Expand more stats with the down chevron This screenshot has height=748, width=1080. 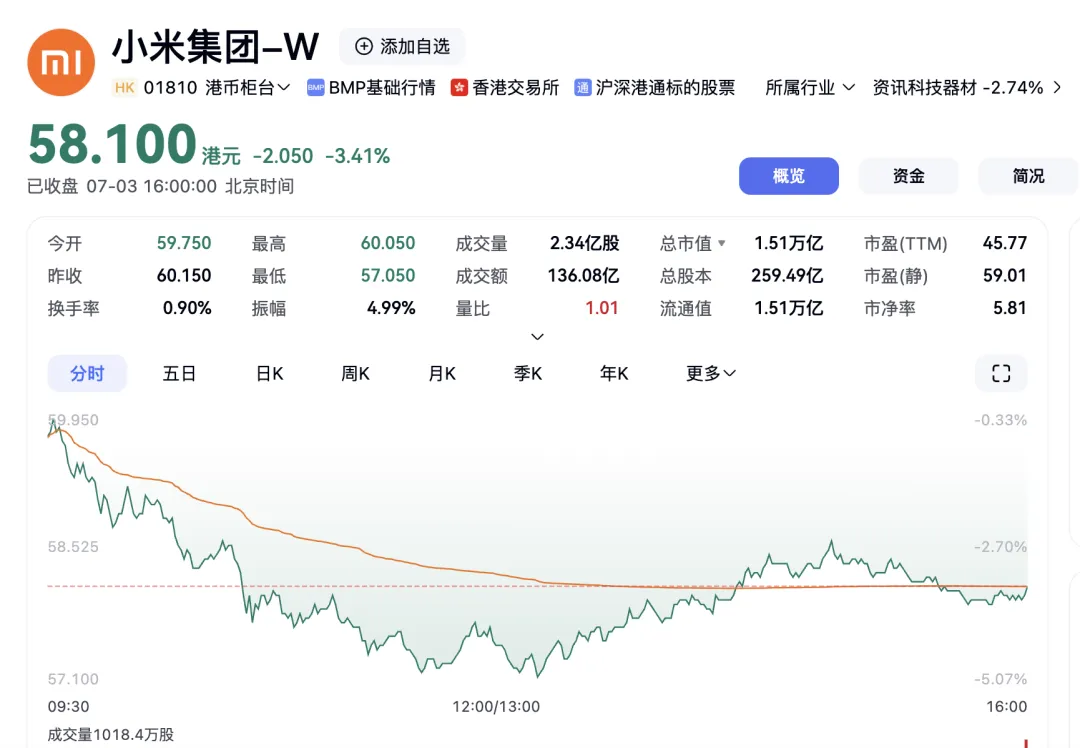point(537,337)
